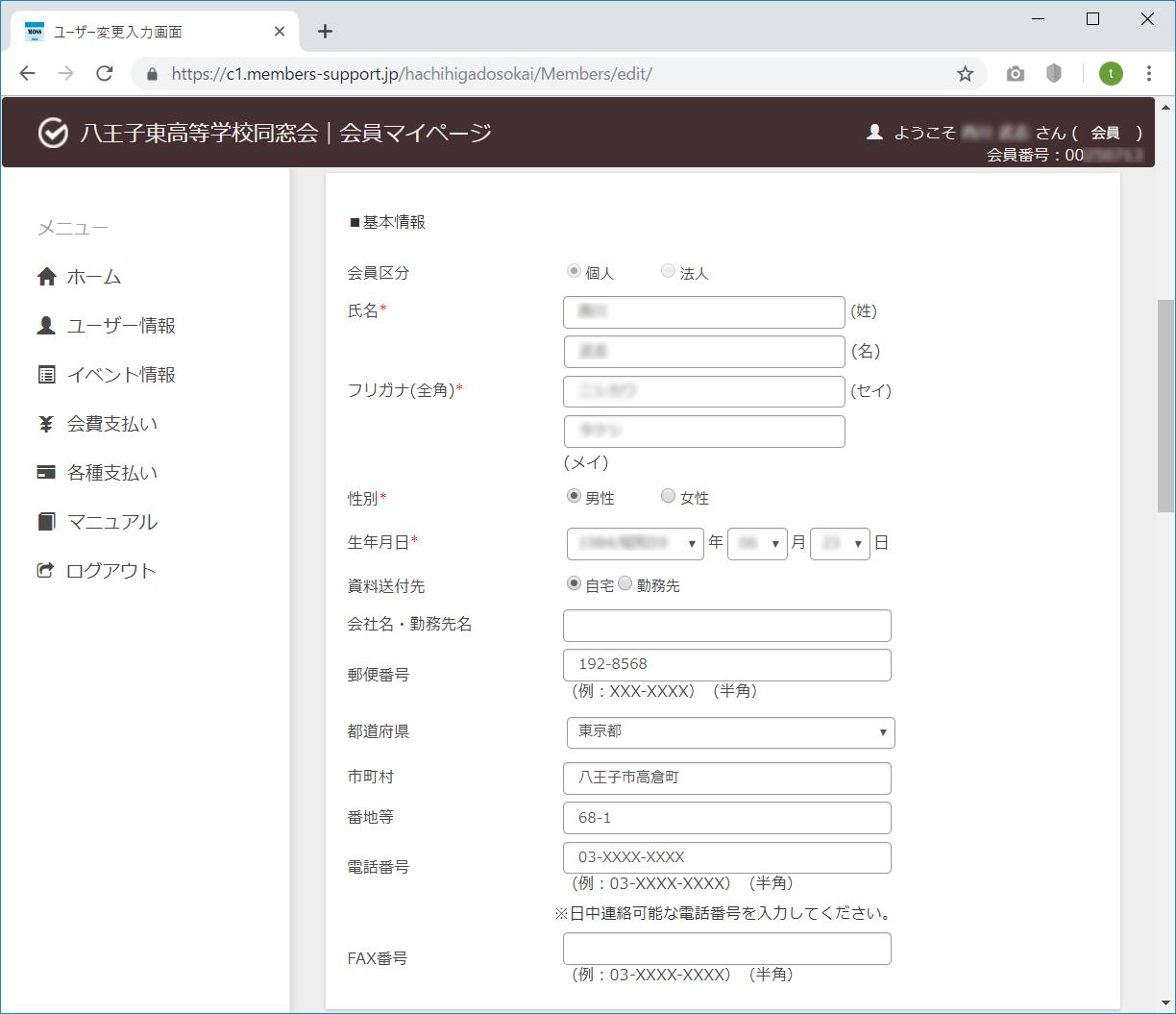The height and width of the screenshot is (1014, 1176).
Task: Open a new browser tab
Action: 325,32
